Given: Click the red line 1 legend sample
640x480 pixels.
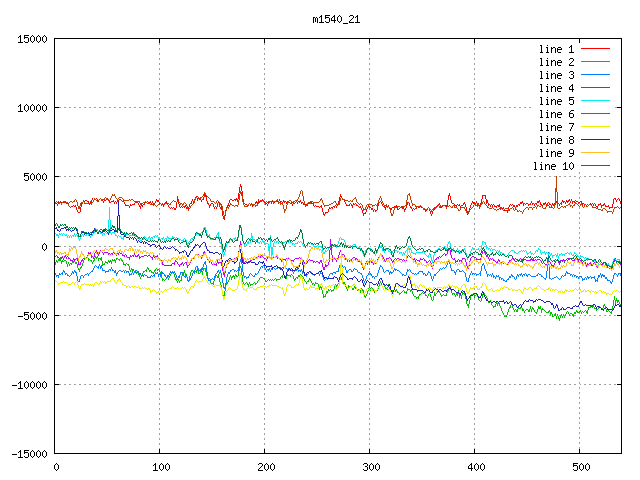Looking at the screenshot, I should (596, 49).
